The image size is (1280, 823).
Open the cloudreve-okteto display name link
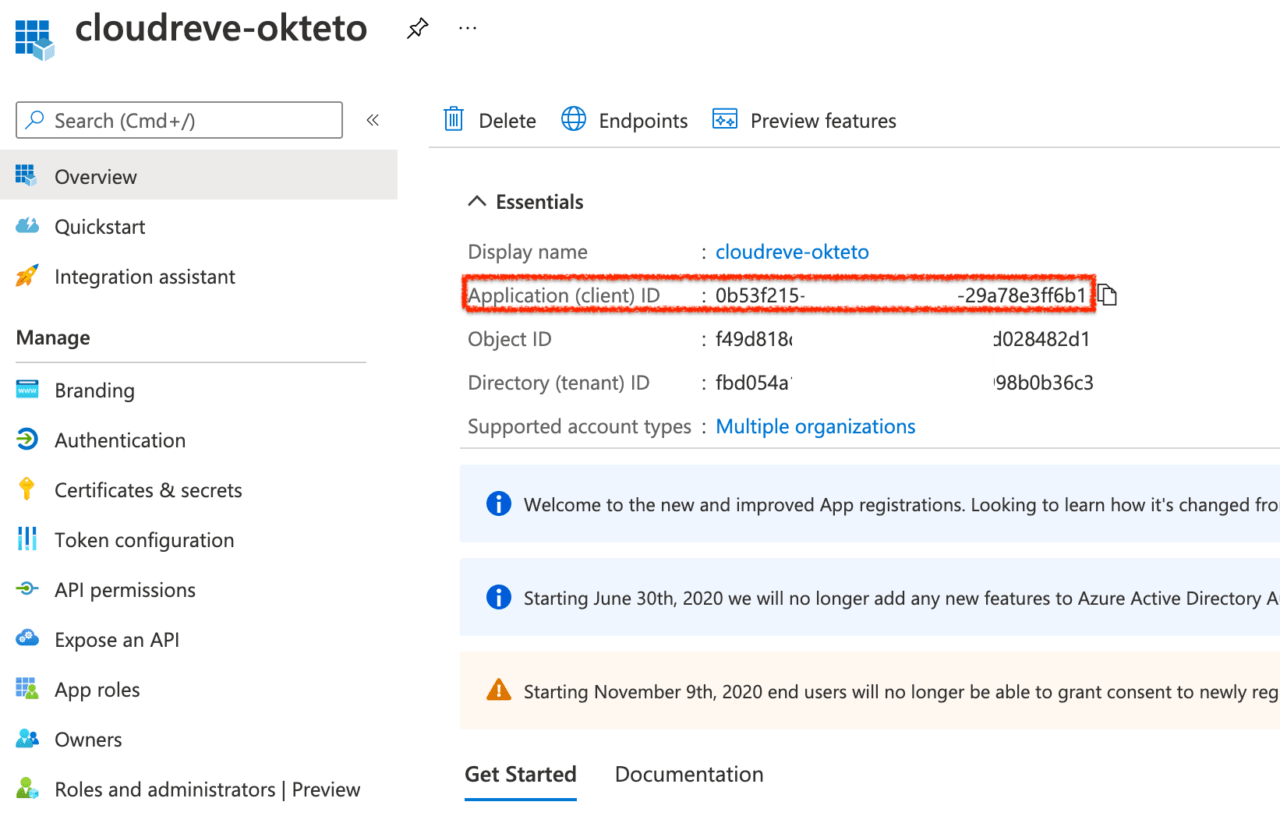tap(792, 252)
